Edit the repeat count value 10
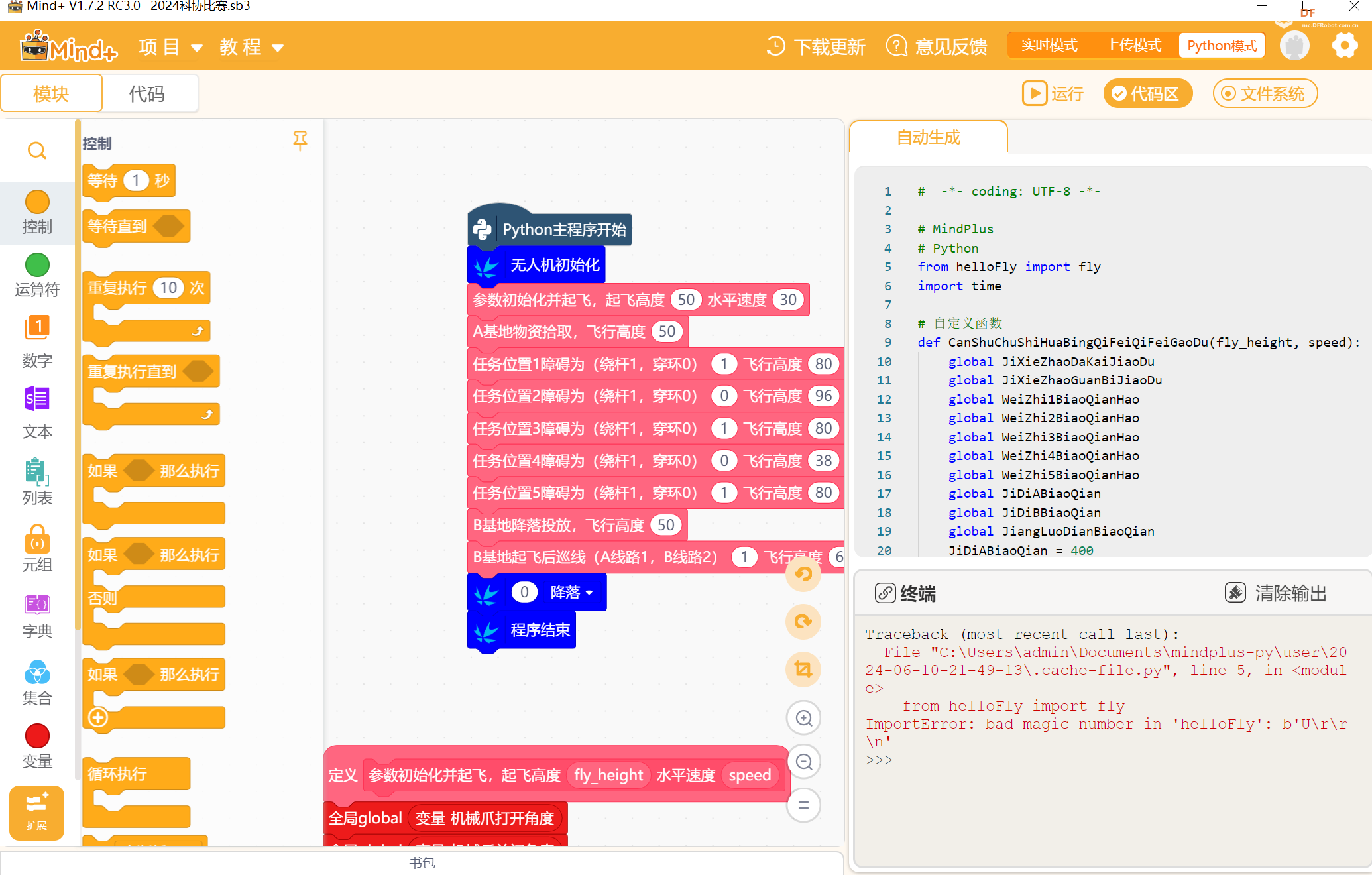The image size is (1372, 875). (168, 288)
